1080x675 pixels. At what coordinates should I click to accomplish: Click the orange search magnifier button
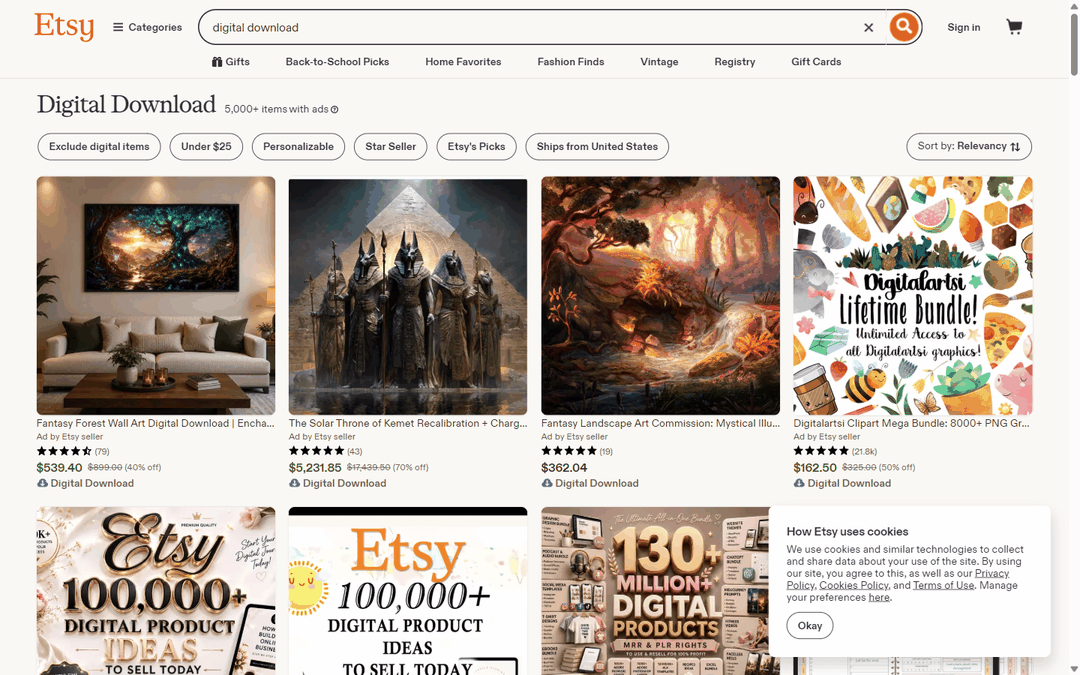tap(904, 27)
